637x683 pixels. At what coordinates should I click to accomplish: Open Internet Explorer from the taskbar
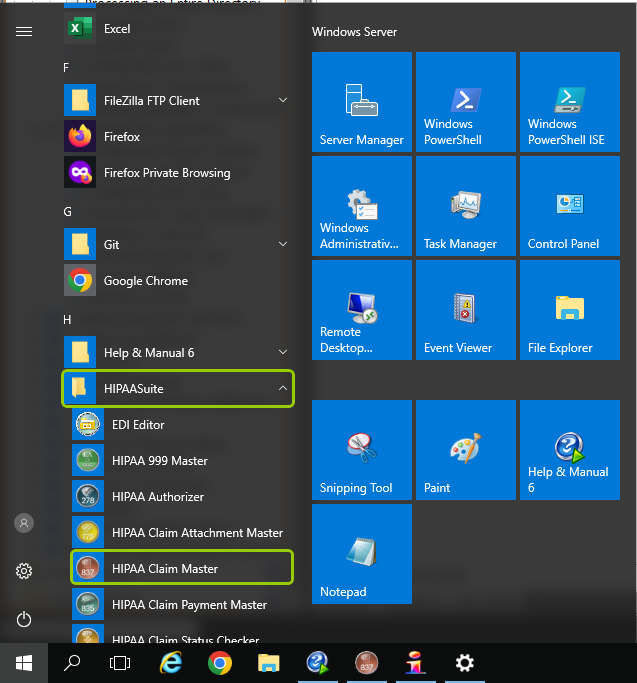point(171,663)
